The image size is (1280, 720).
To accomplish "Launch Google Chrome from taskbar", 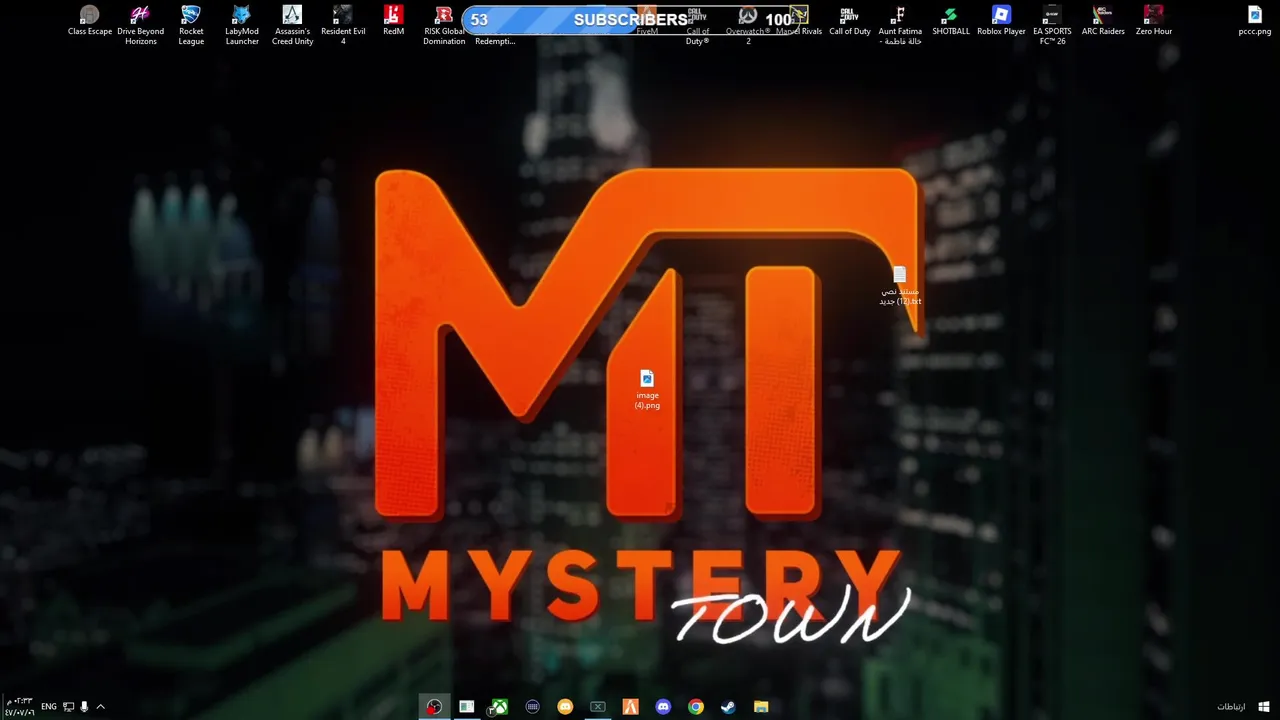I will click(x=696, y=707).
